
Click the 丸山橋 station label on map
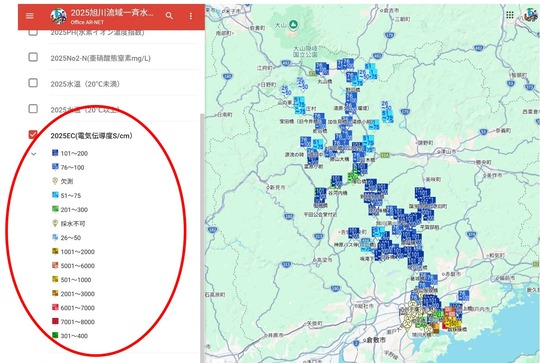324,82
